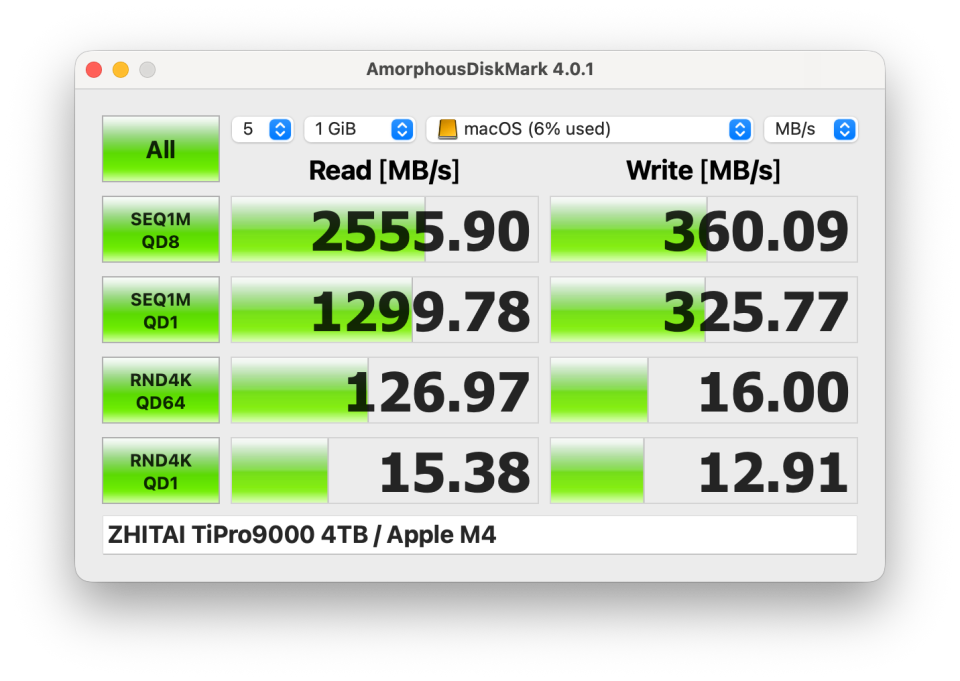Select the 1299.78 read result
Image resolution: width=960 pixels, height=681 pixels.
pyautogui.click(x=384, y=310)
